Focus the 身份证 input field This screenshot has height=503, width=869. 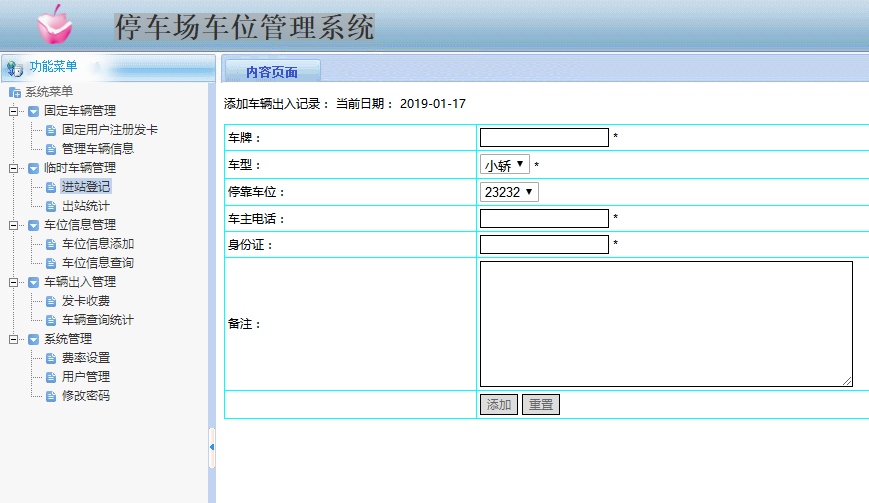pyautogui.click(x=544, y=244)
